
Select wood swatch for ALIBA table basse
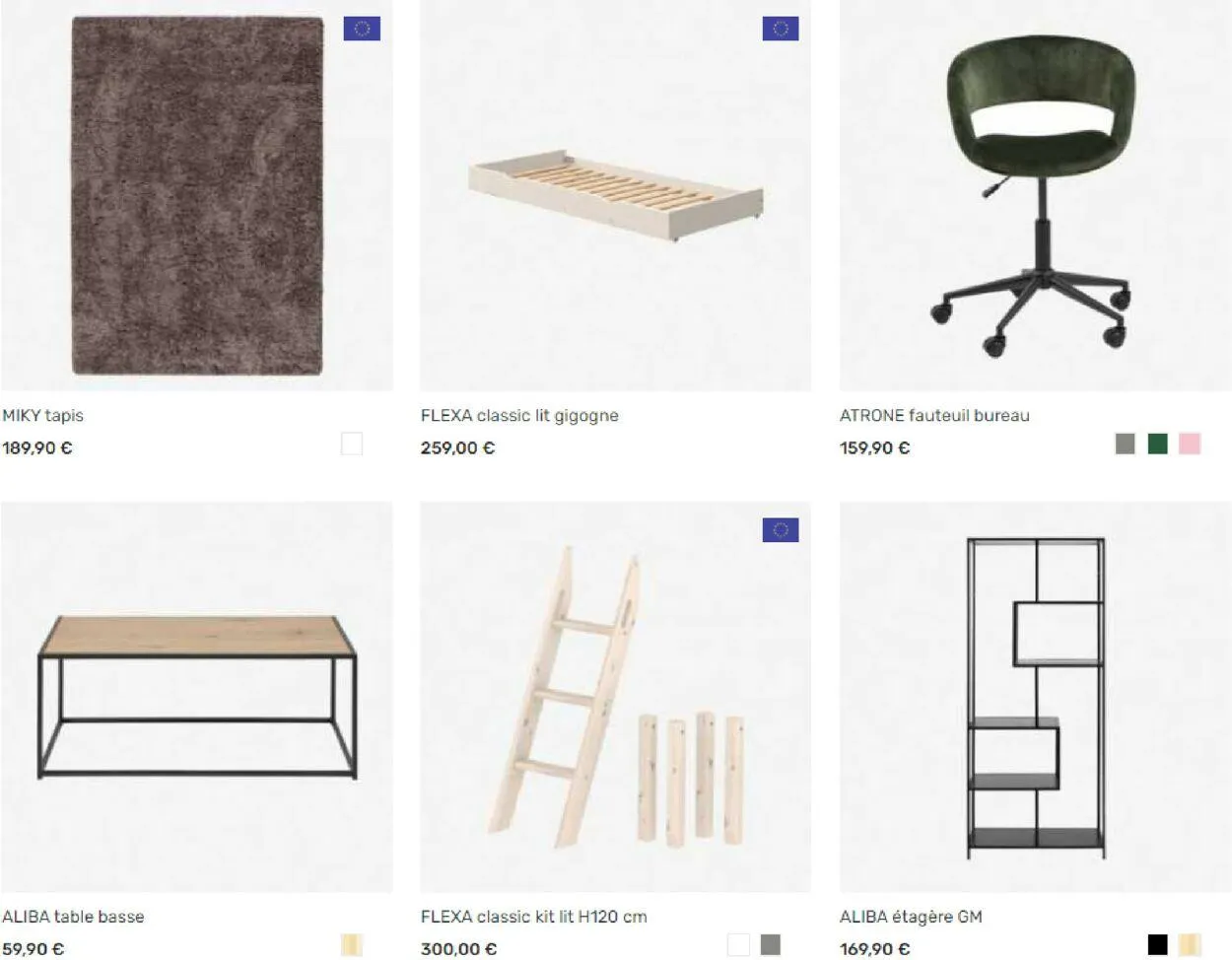click(352, 945)
